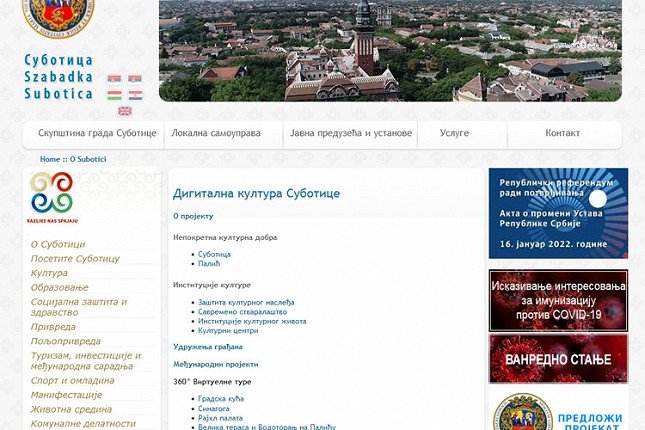Switch language using the Hungarian flag
The width and height of the screenshot is (645, 430).
(x=114, y=95)
